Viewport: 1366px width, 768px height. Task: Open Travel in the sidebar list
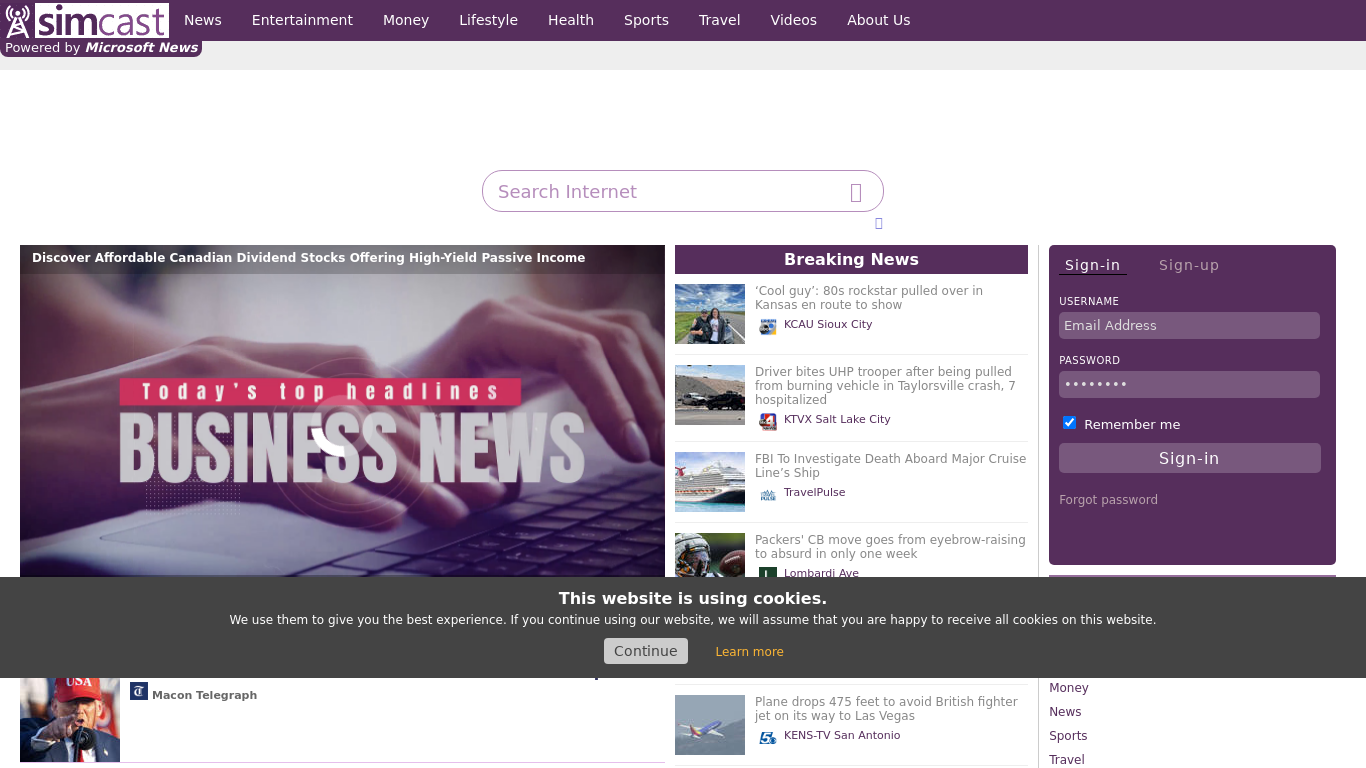coord(1067,760)
